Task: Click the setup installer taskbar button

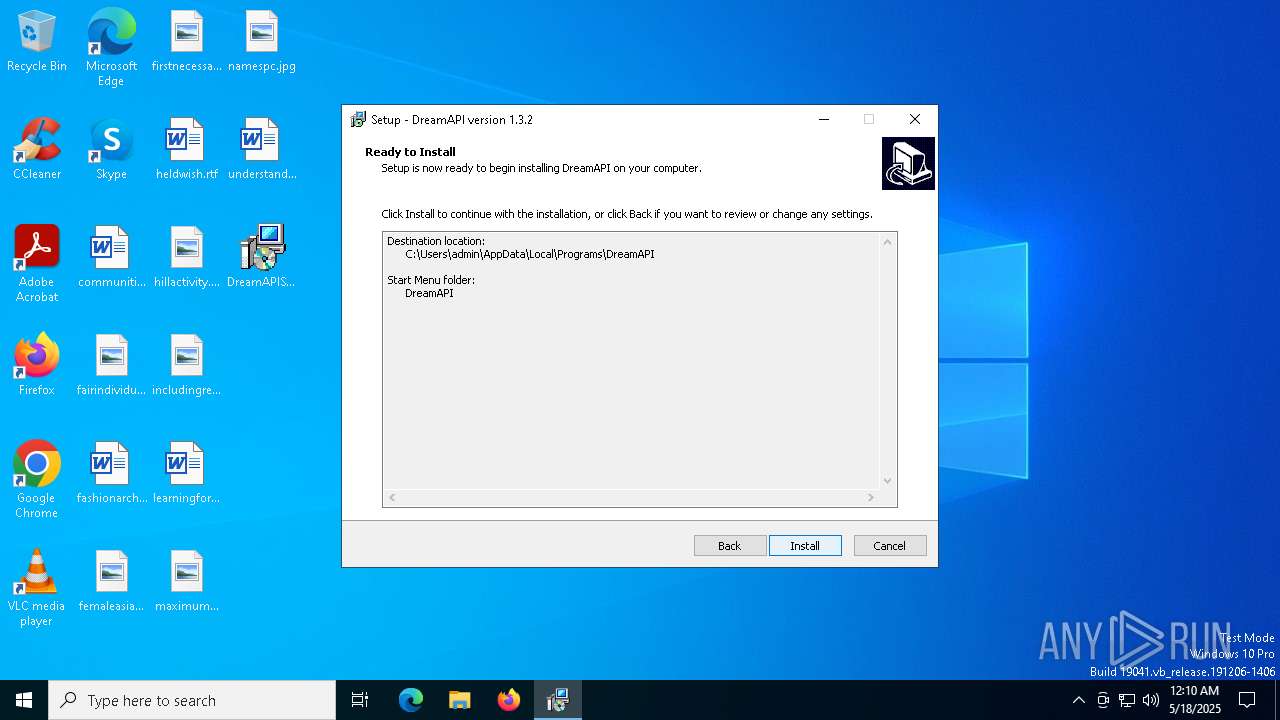Action: 558,700
